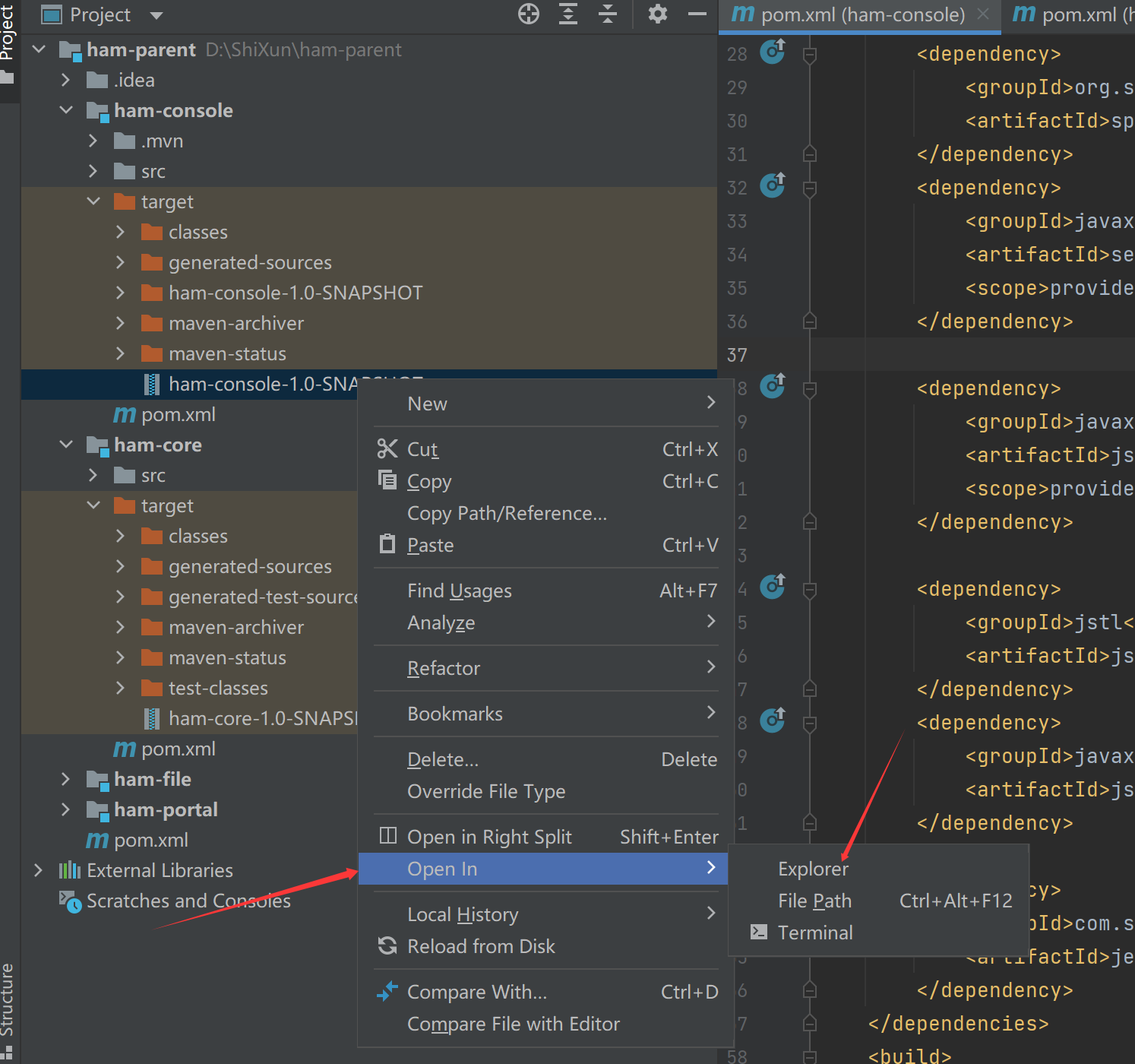The image size is (1135, 1064).
Task: Open the Project view dropdown arrow
Action: pos(156,15)
